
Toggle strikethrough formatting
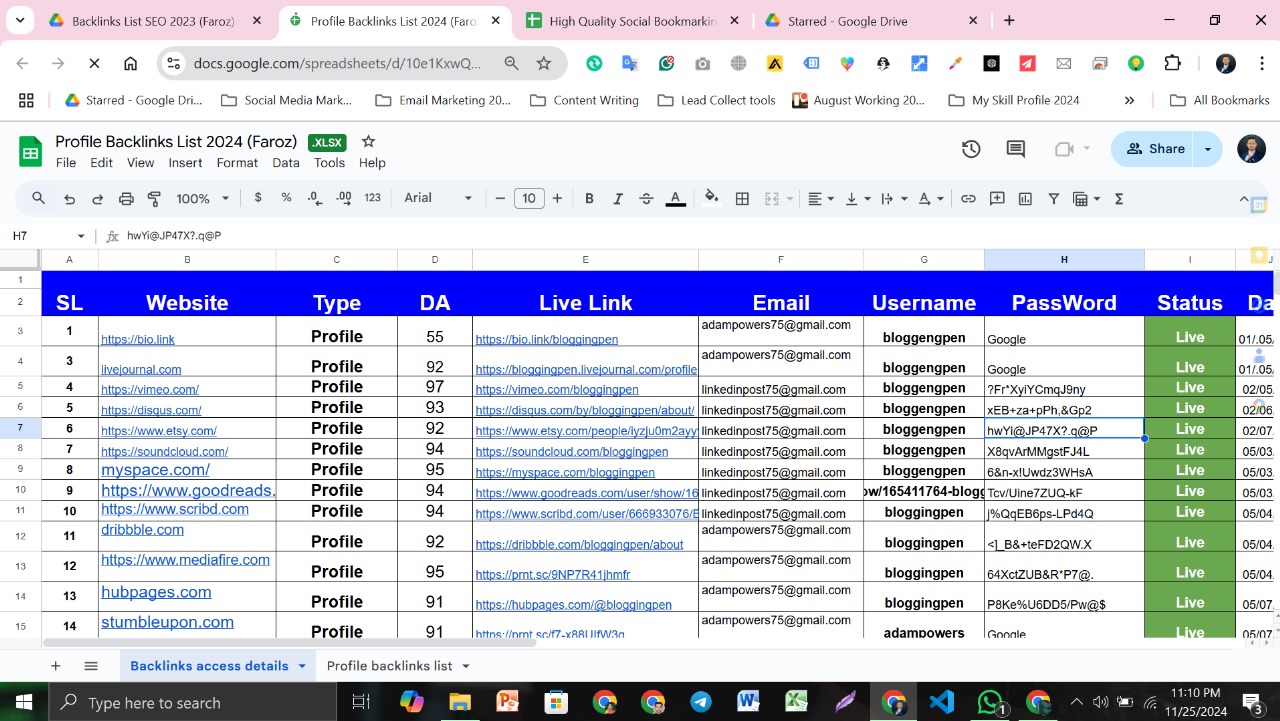(x=646, y=199)
